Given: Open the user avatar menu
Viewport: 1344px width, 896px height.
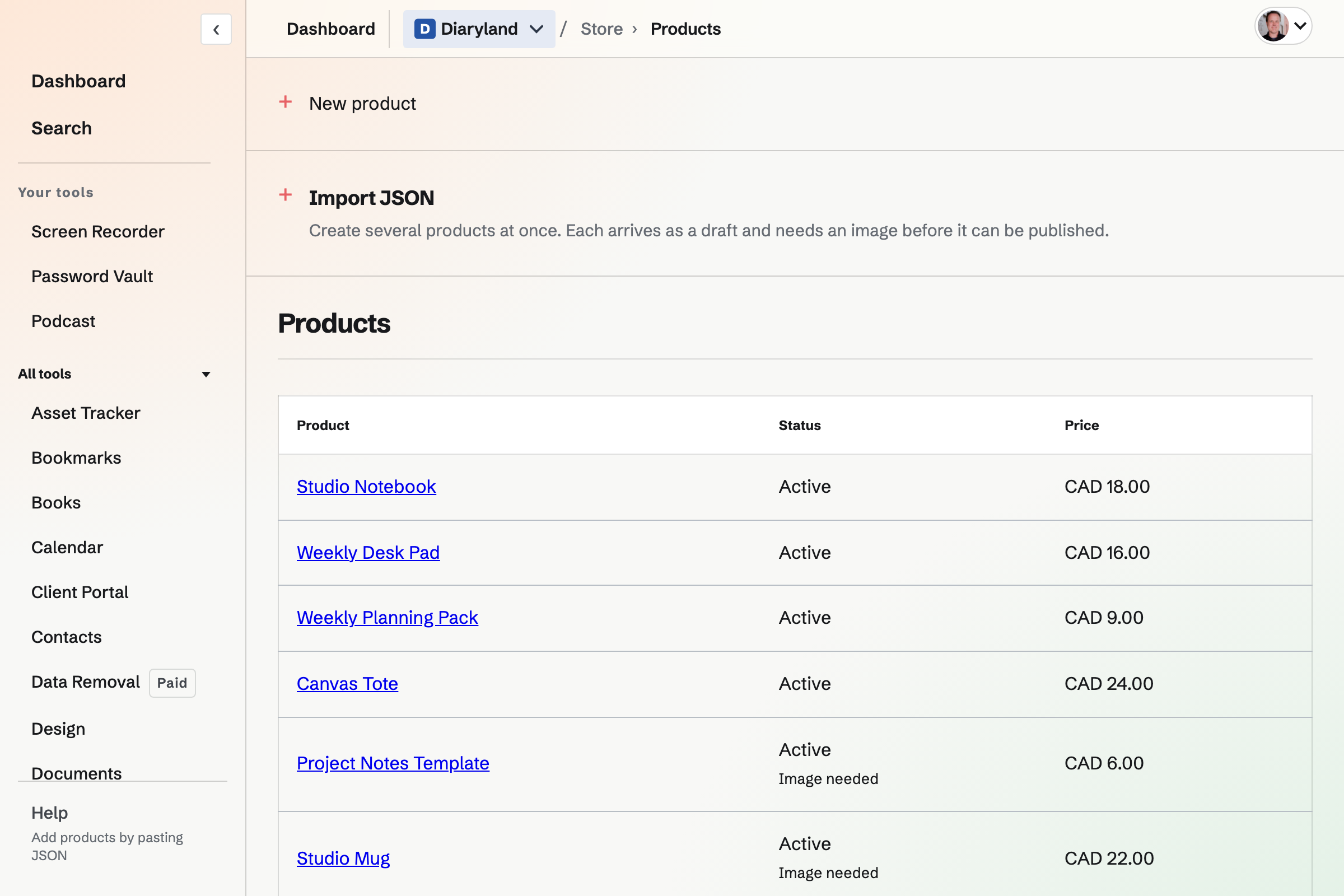Looking at the screenshot, I should (x=1282, y=26).
